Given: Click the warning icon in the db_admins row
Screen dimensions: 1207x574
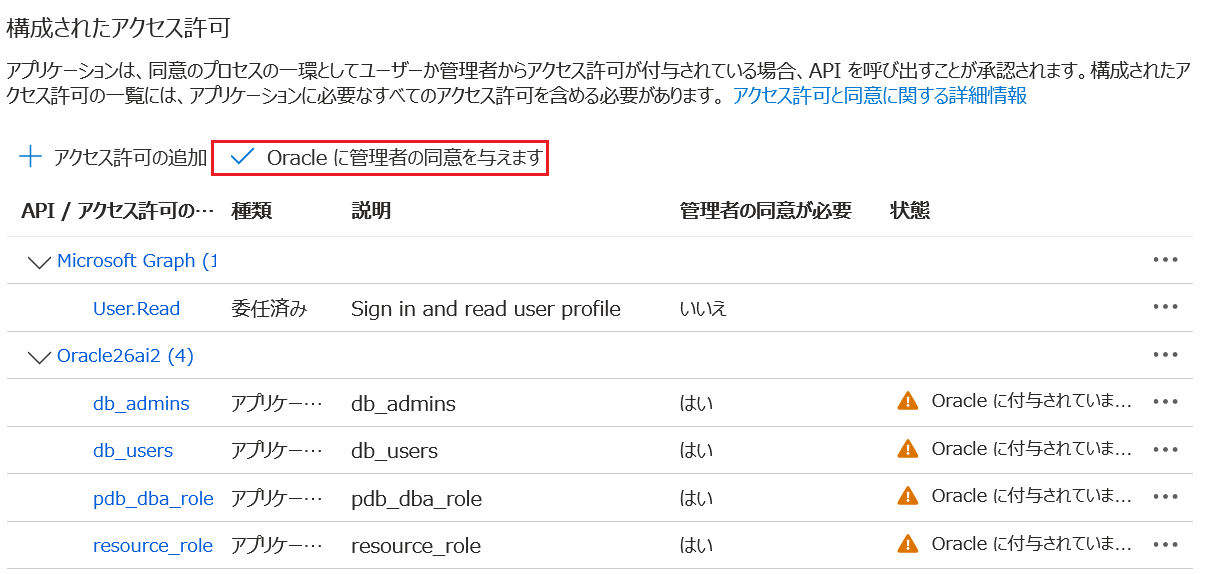Looking at the screenshot, I should point(907,401).
